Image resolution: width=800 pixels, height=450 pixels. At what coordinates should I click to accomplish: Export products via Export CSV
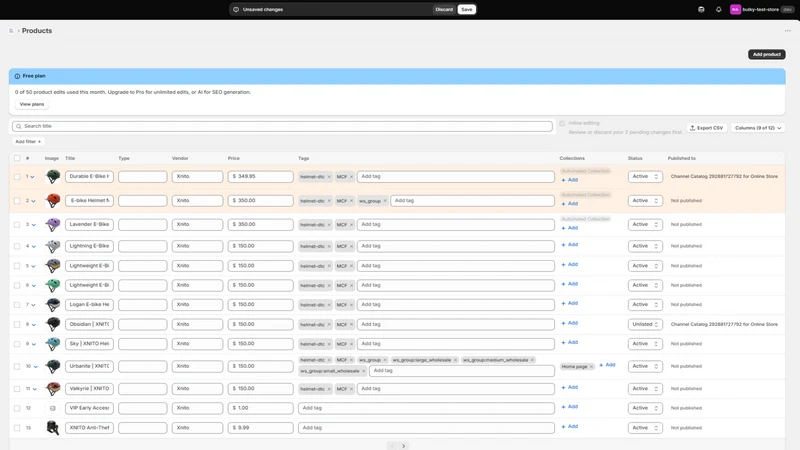pyautogui.click(x=707, y=128)
